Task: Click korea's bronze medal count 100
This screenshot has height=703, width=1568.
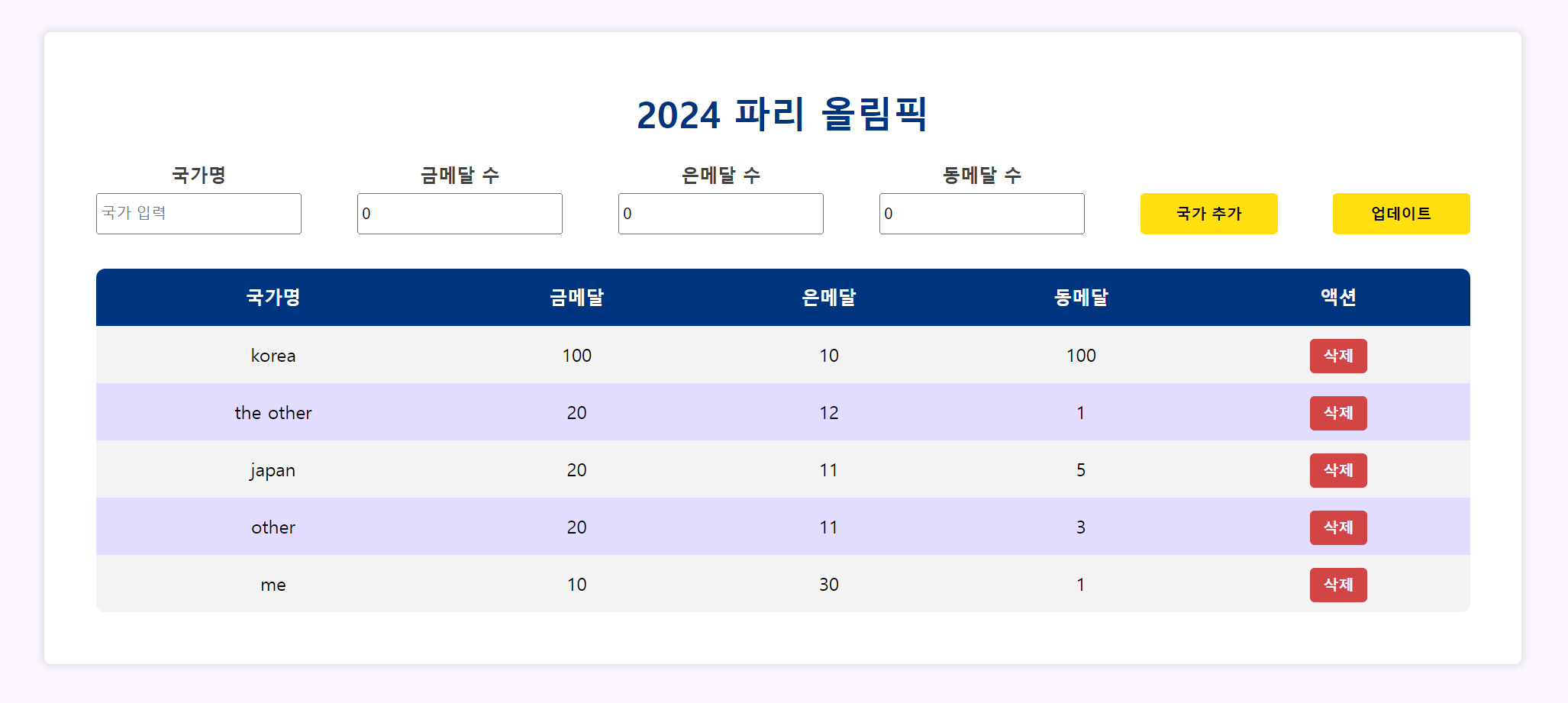Action: point(1081,355)
